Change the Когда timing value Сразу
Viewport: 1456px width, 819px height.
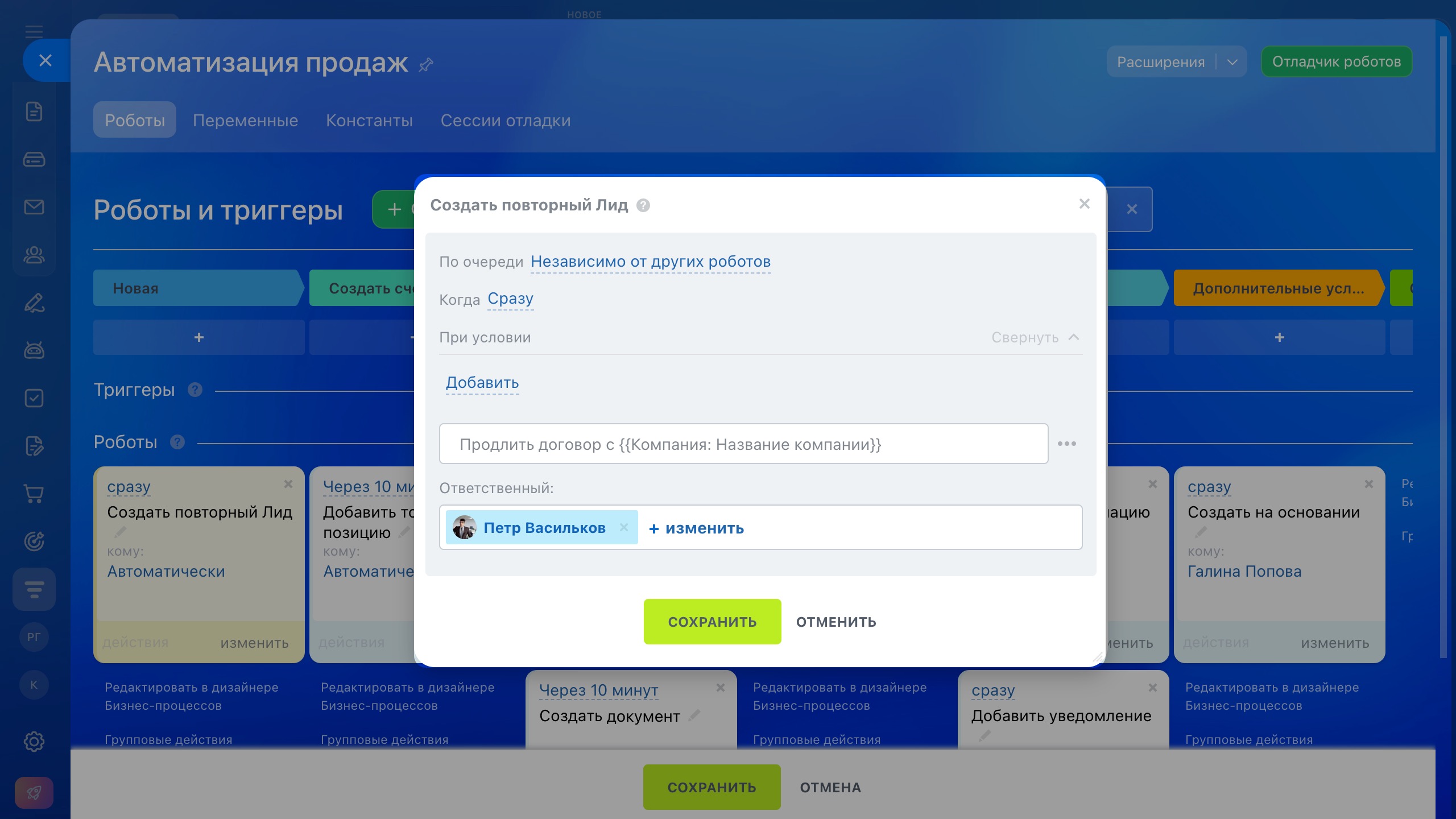click(510, 299)
